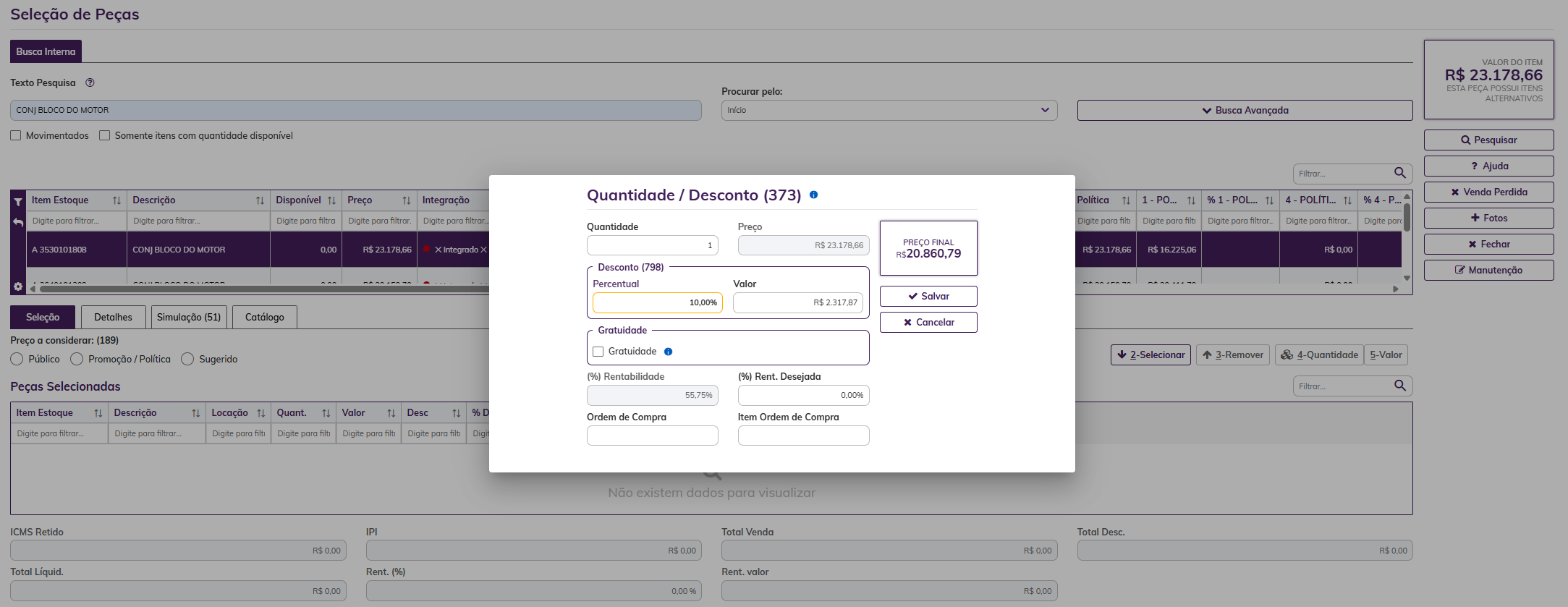Click the Pesquisar button
Image resolution: width=1568 pixels, height=607 pixels.
(1488, 140)
